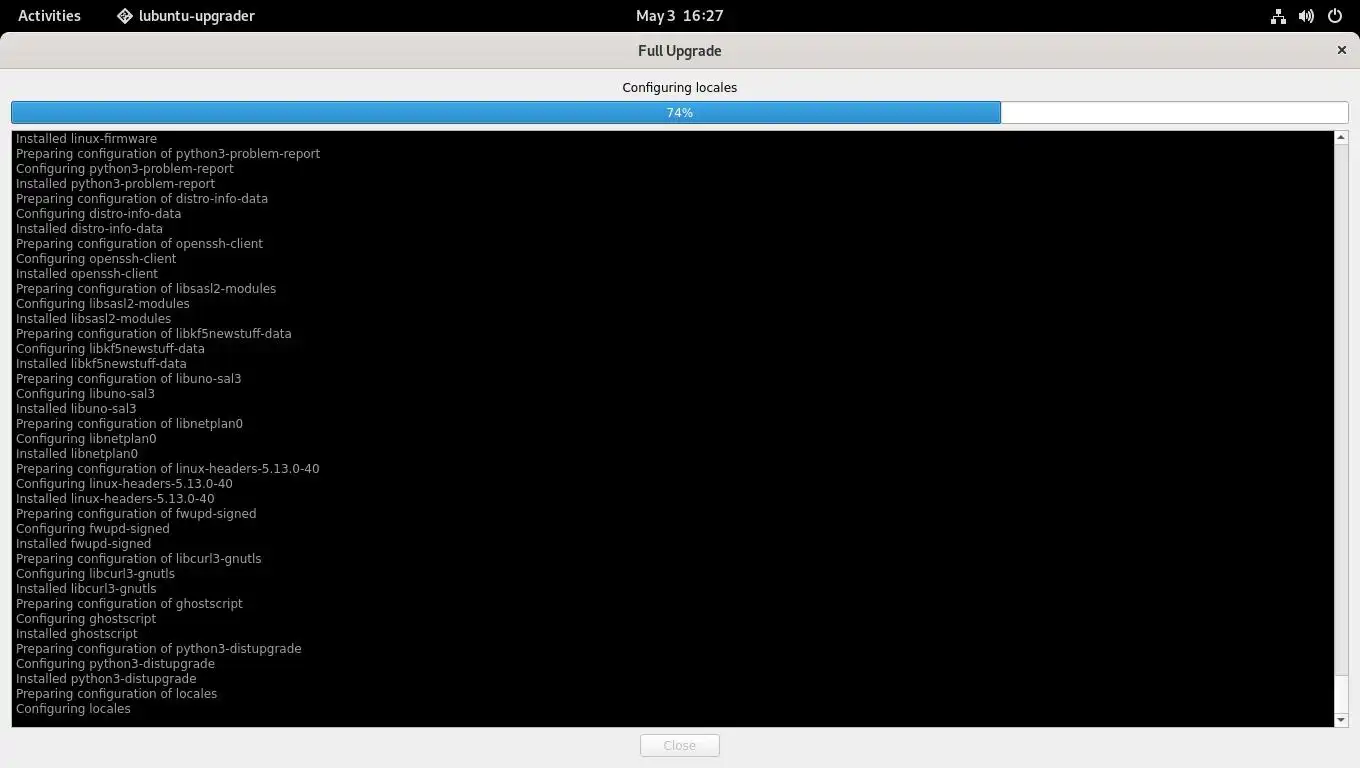
Task: Select the line 'Configuring ghostscript'
Action: click(x=86, y=619)
